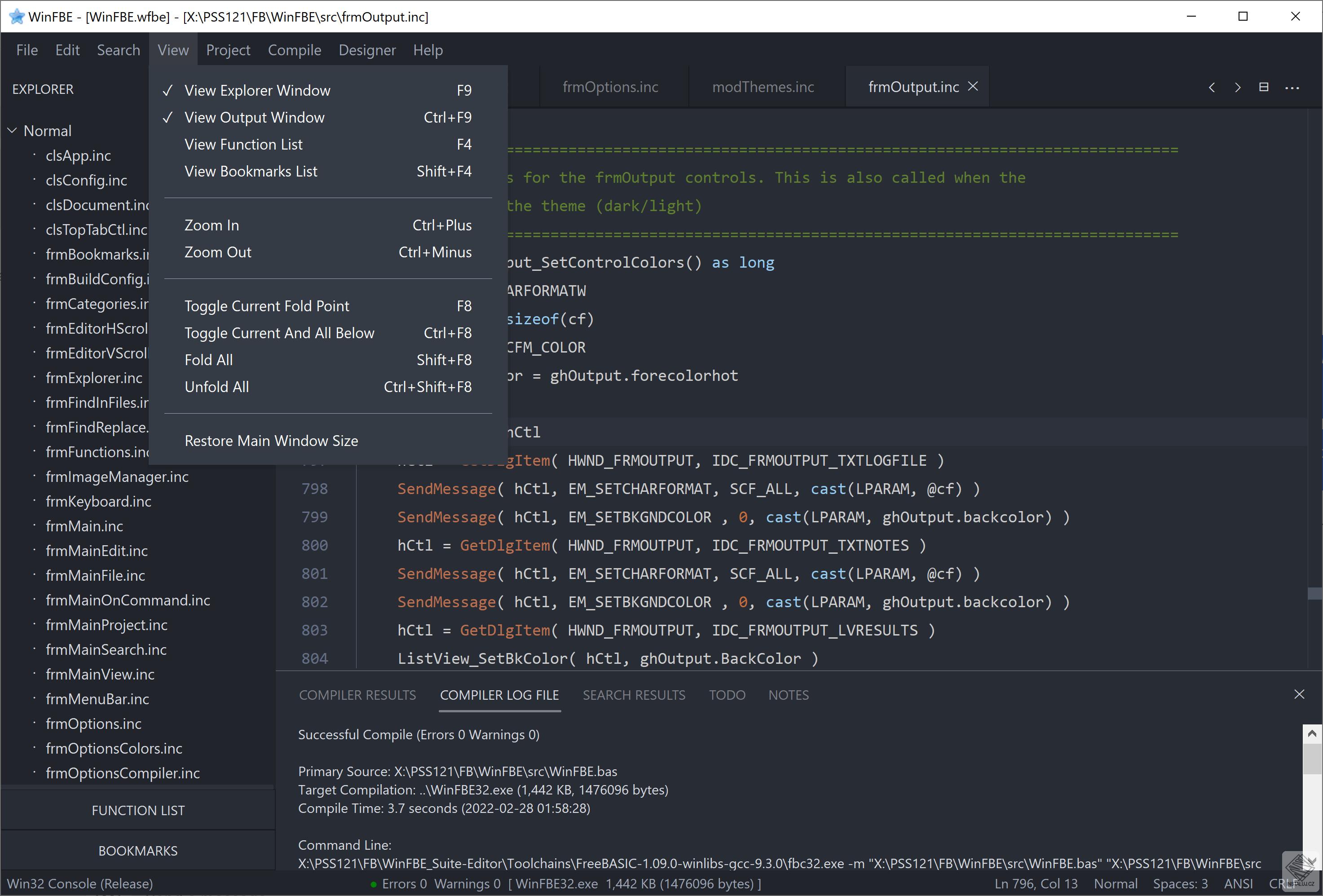Open the Compile menu
The width and height of the screenshot is (1323, 896).
click(x=294, y=50)
